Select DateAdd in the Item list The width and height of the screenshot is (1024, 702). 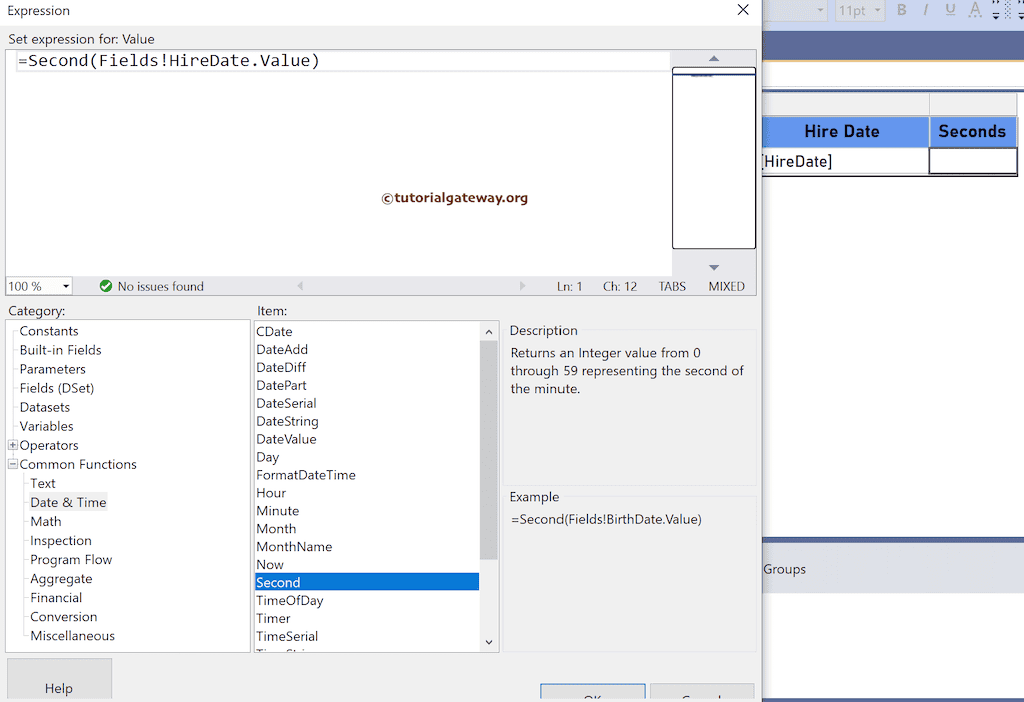pyautogui.click(x=367, y=349)
